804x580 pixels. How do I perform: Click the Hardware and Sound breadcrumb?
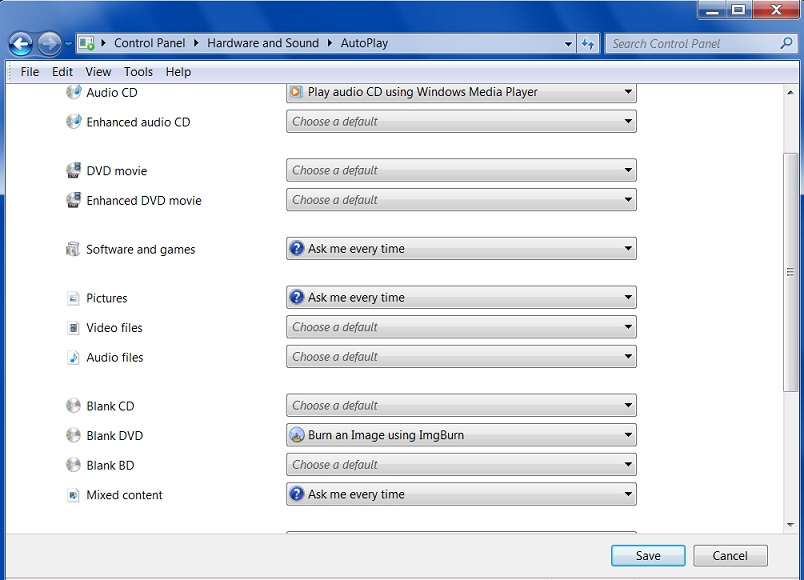(x=263, y=43)
